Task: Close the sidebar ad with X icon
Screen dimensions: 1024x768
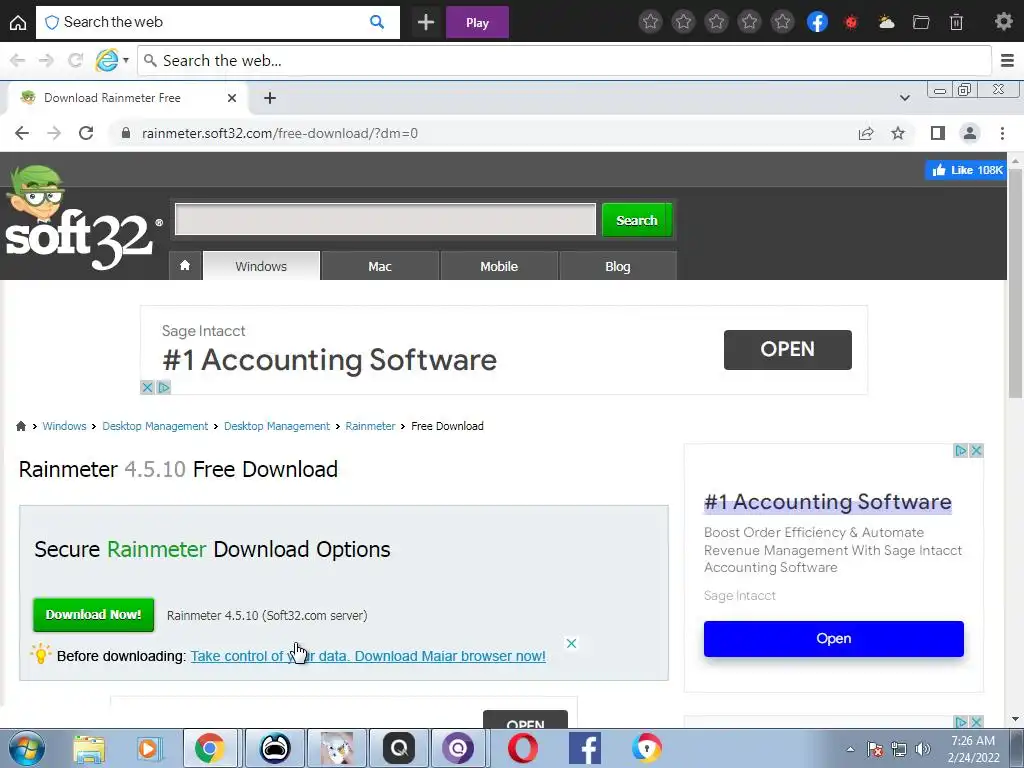Action: [x=976, y=451]
